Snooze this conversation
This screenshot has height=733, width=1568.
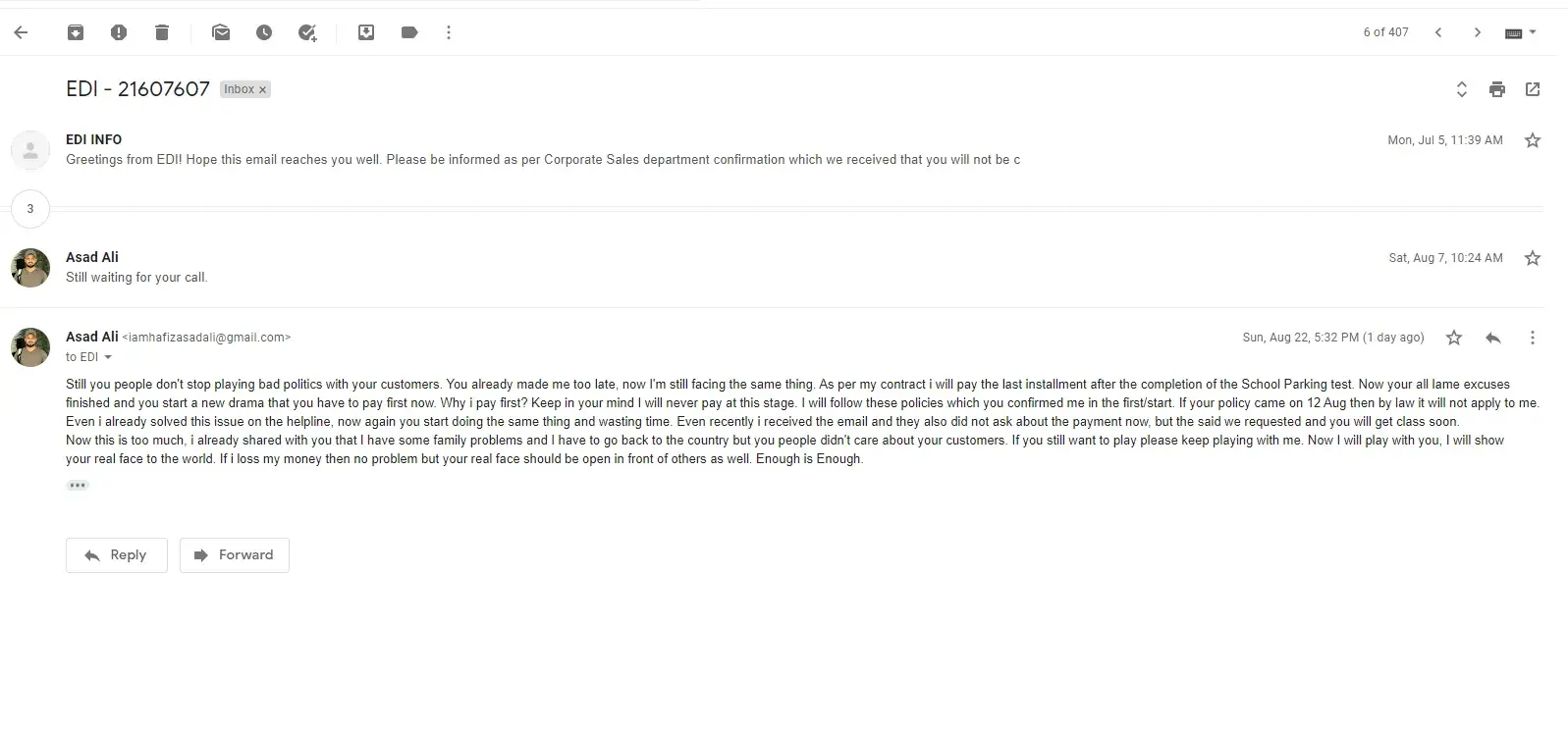(x=264, y=32)
